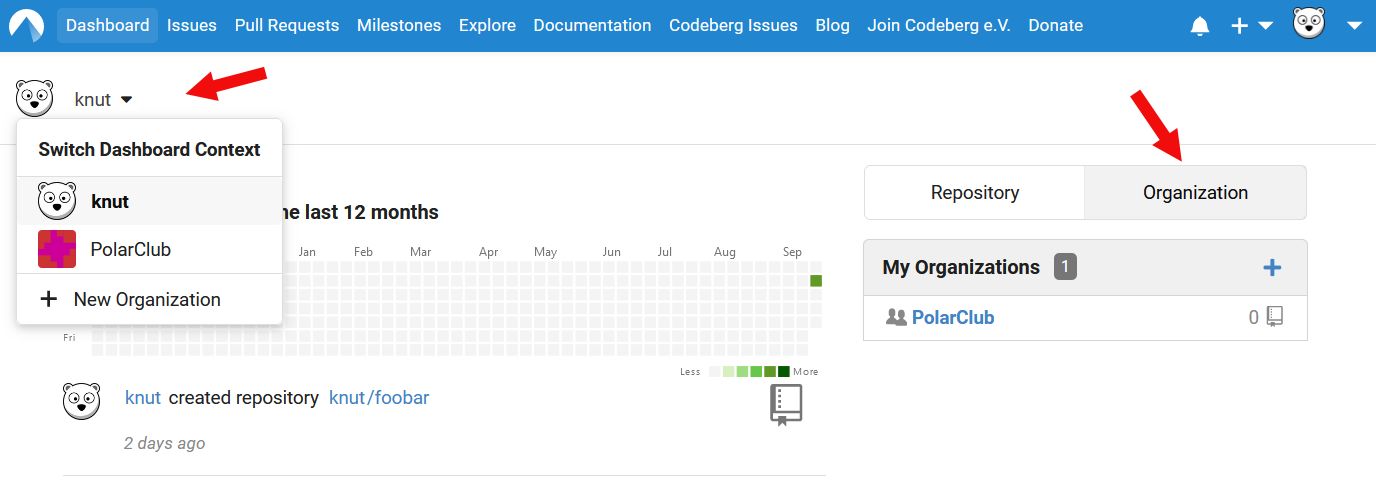Click the green September heatmap square
This screenshot has width=1376, height=497.
[816, 281]
